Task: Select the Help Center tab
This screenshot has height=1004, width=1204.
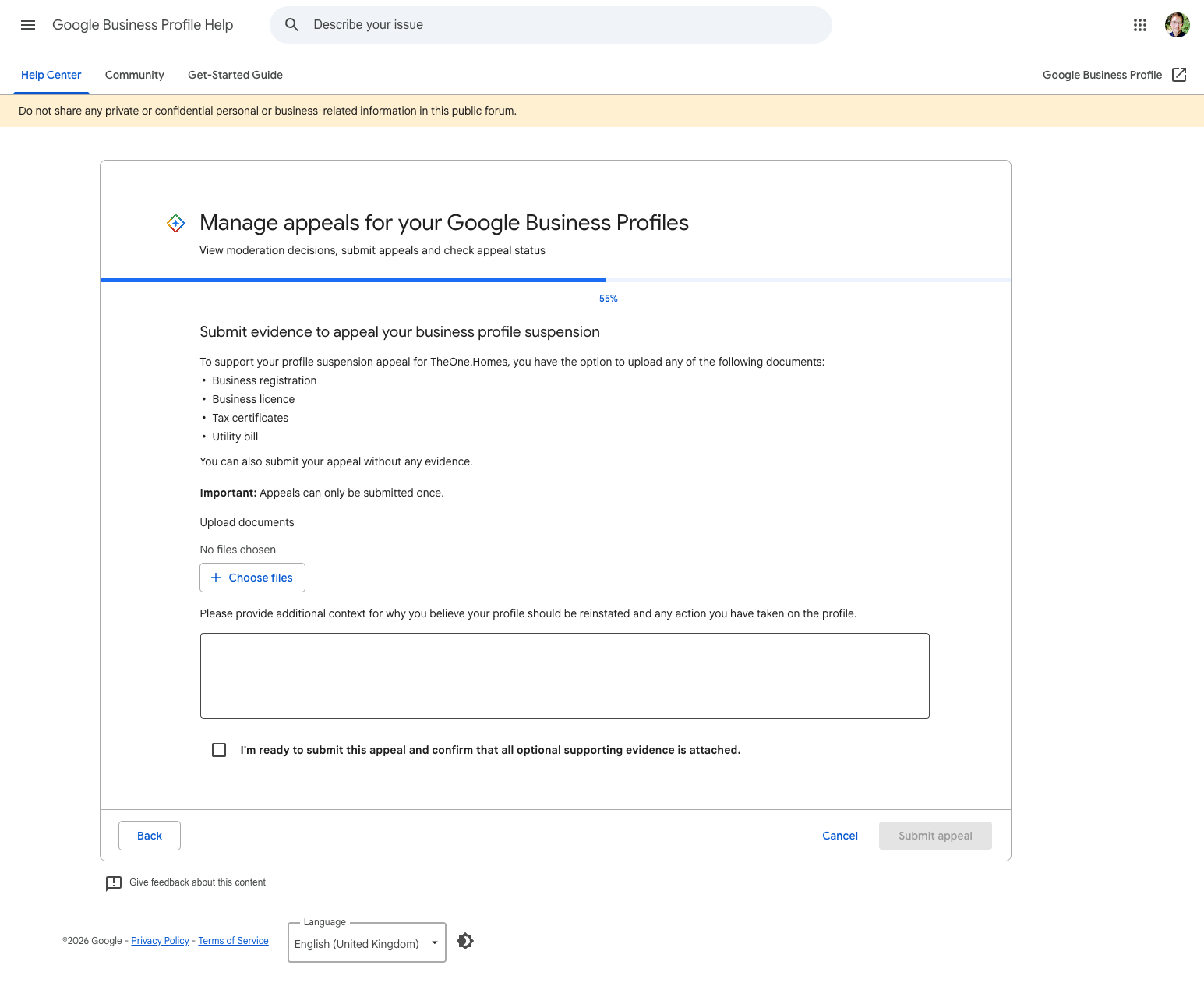Action: click(51, 75)
